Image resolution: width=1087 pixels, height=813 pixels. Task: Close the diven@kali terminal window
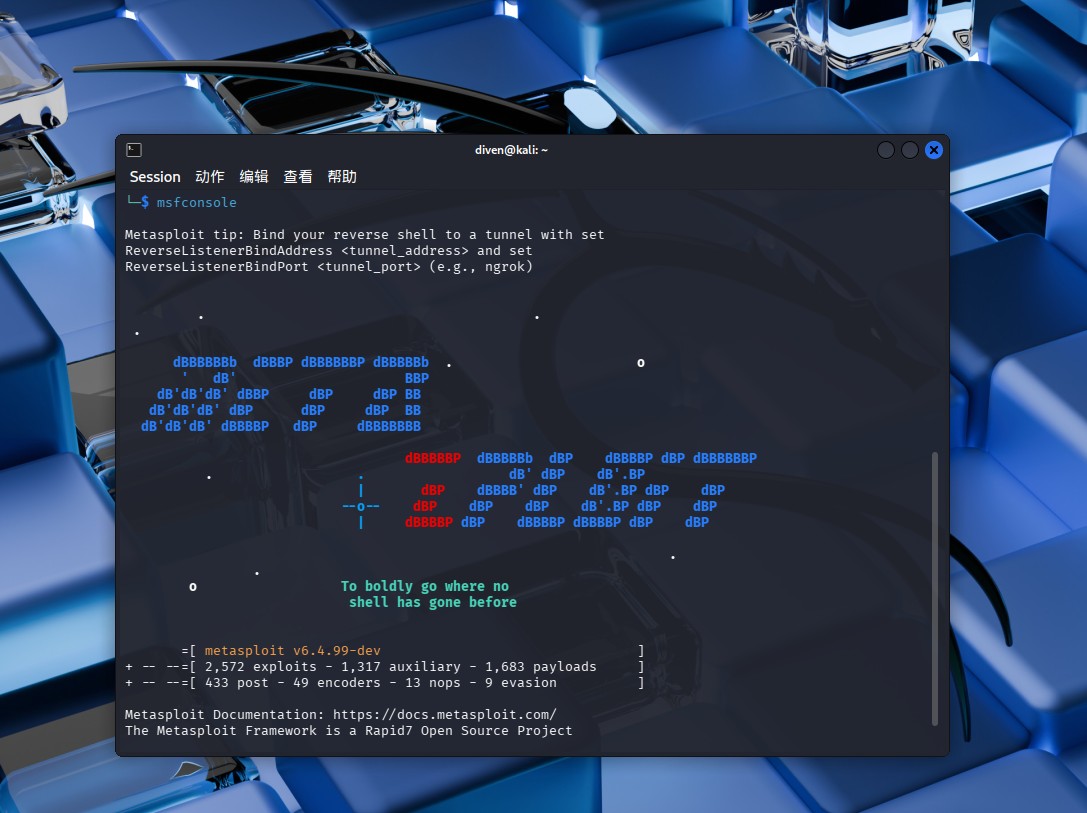(934, 150)
